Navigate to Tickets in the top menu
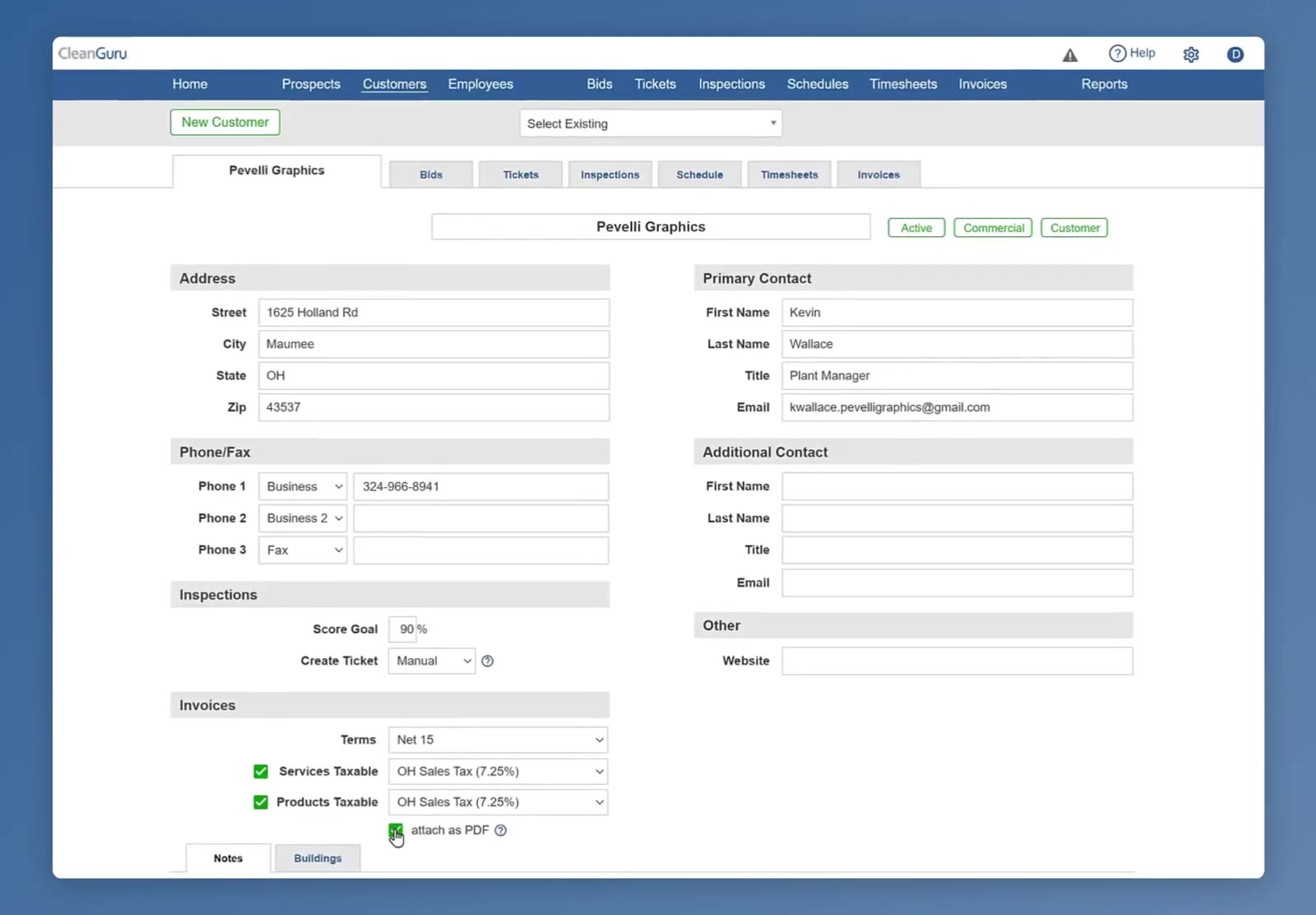1316x915 pixels. pyautogui.click(x=656, y=84)
